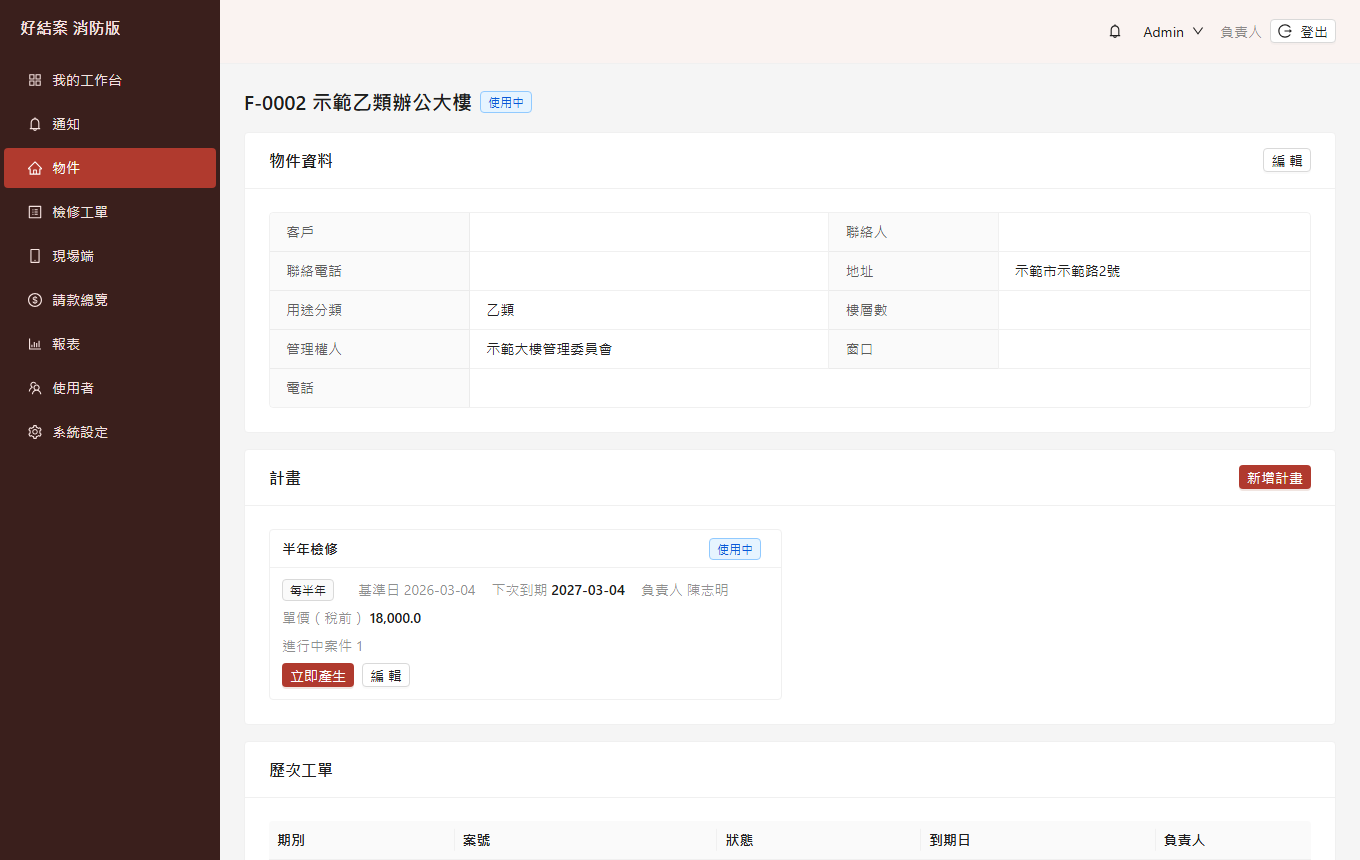The image size is (1360, 860).
Task: Open the Admin user dropdown
Action: [1173, 32]
